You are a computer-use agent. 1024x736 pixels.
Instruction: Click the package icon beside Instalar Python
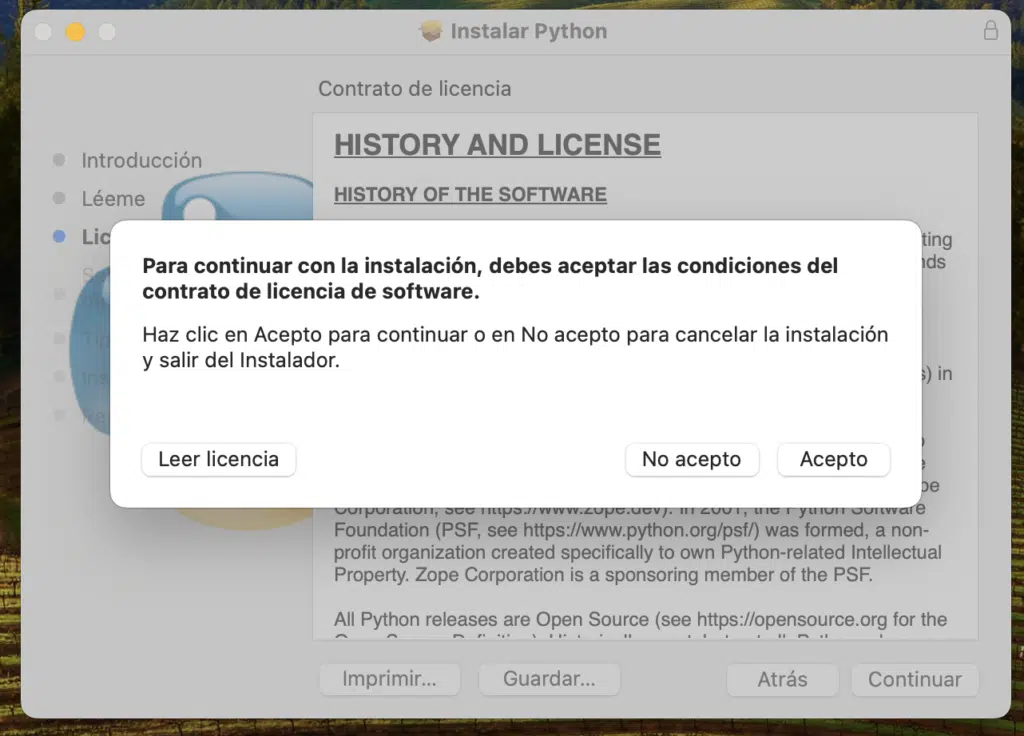point(430,31)
